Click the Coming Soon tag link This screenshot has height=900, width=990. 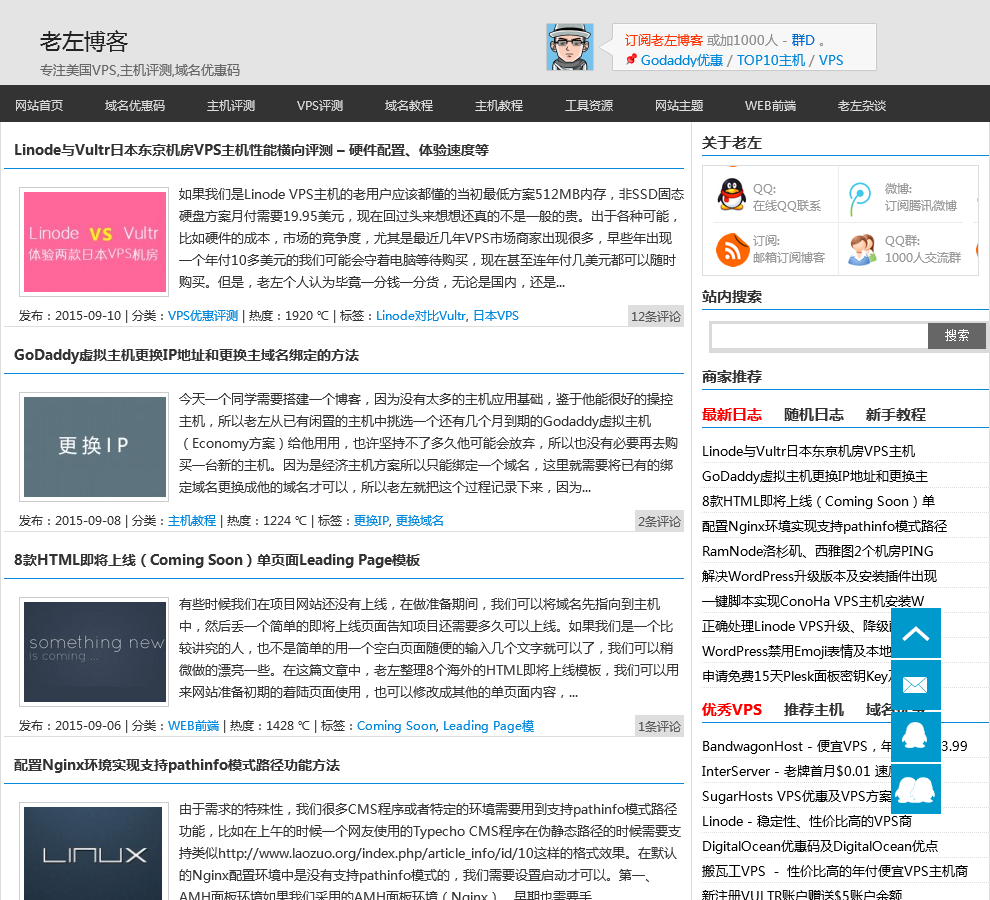pos(397,726)
